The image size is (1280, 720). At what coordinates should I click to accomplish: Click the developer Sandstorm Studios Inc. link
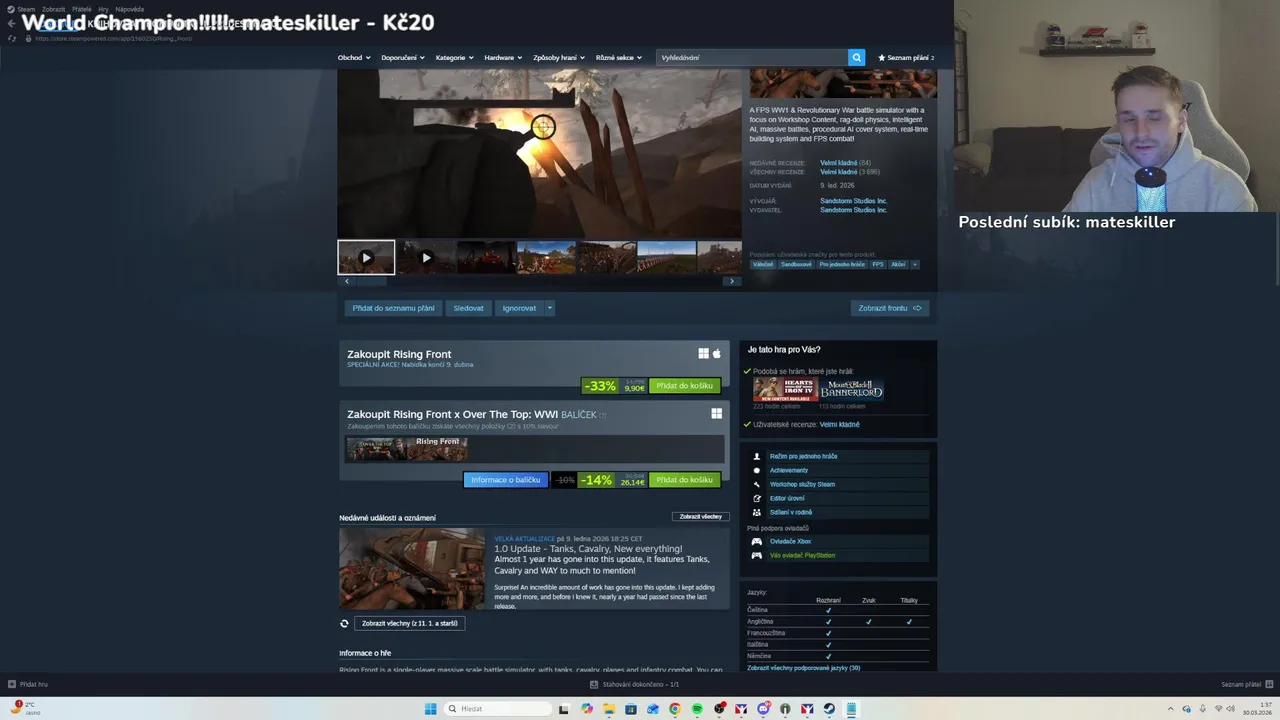pos(853,201)
